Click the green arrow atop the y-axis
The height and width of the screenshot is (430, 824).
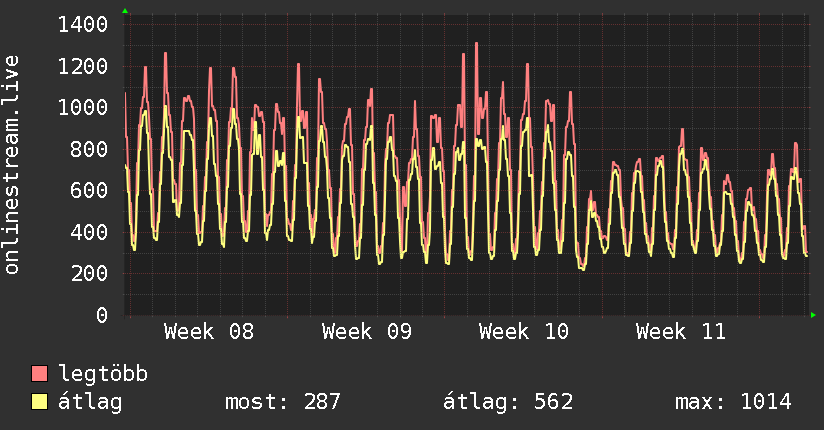(x=125, y=11)
